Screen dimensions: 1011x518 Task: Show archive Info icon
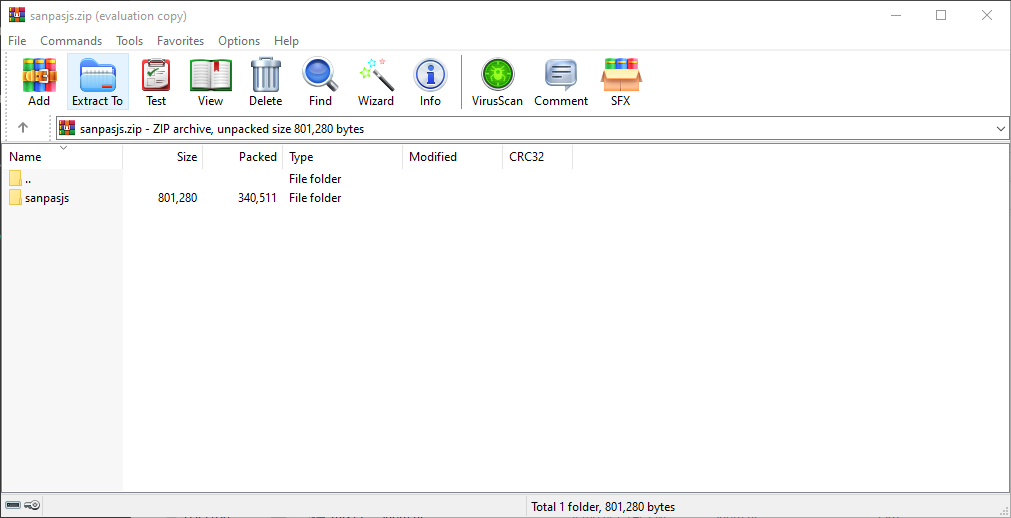[430, 81]
